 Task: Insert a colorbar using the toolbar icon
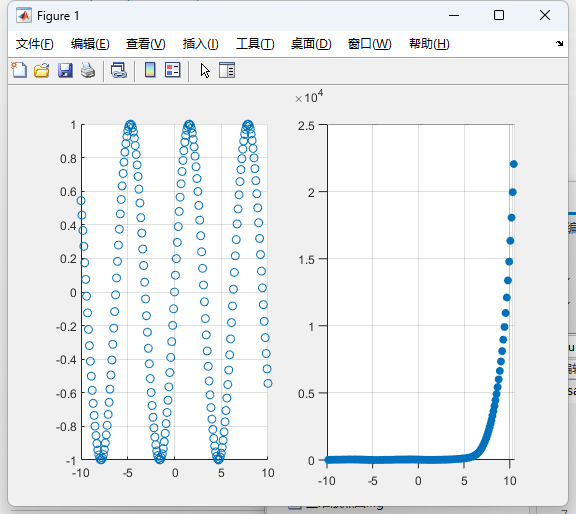[x=150, y=70]
